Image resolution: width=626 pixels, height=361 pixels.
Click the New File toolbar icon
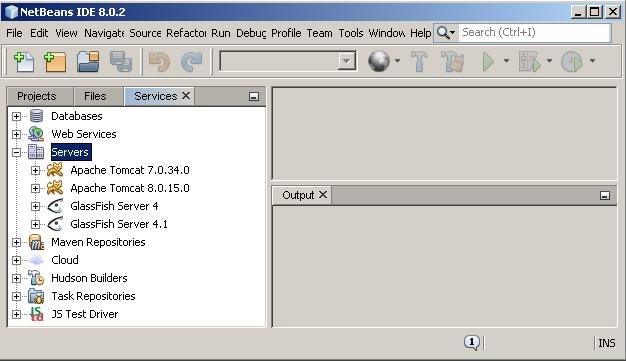click(x=24, y=61)
